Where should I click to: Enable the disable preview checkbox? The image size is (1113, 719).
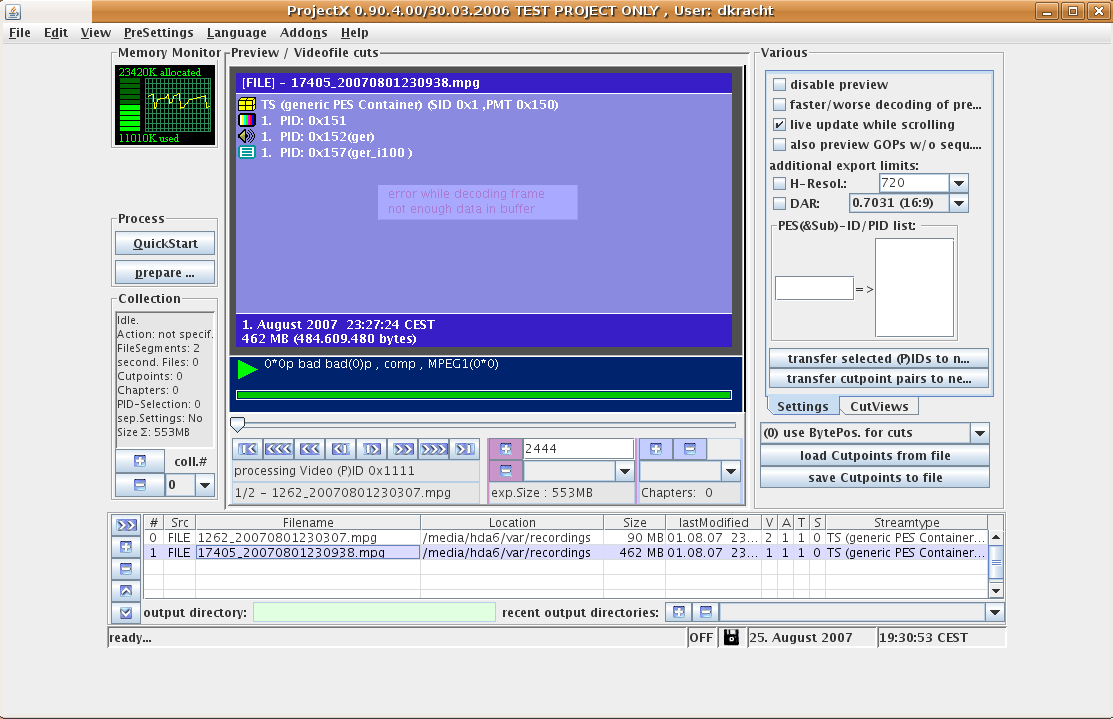(x=780, y=85)
